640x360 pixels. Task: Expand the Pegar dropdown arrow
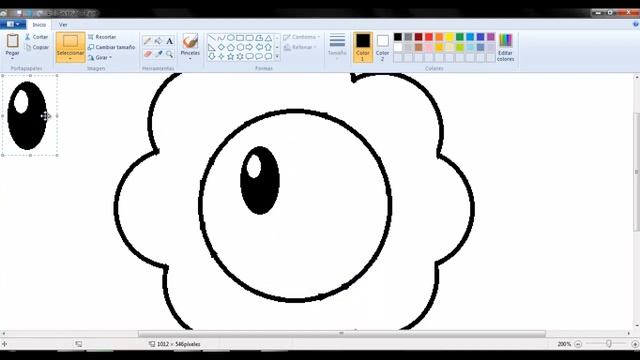pyautogui.click(x=12, y=59)
